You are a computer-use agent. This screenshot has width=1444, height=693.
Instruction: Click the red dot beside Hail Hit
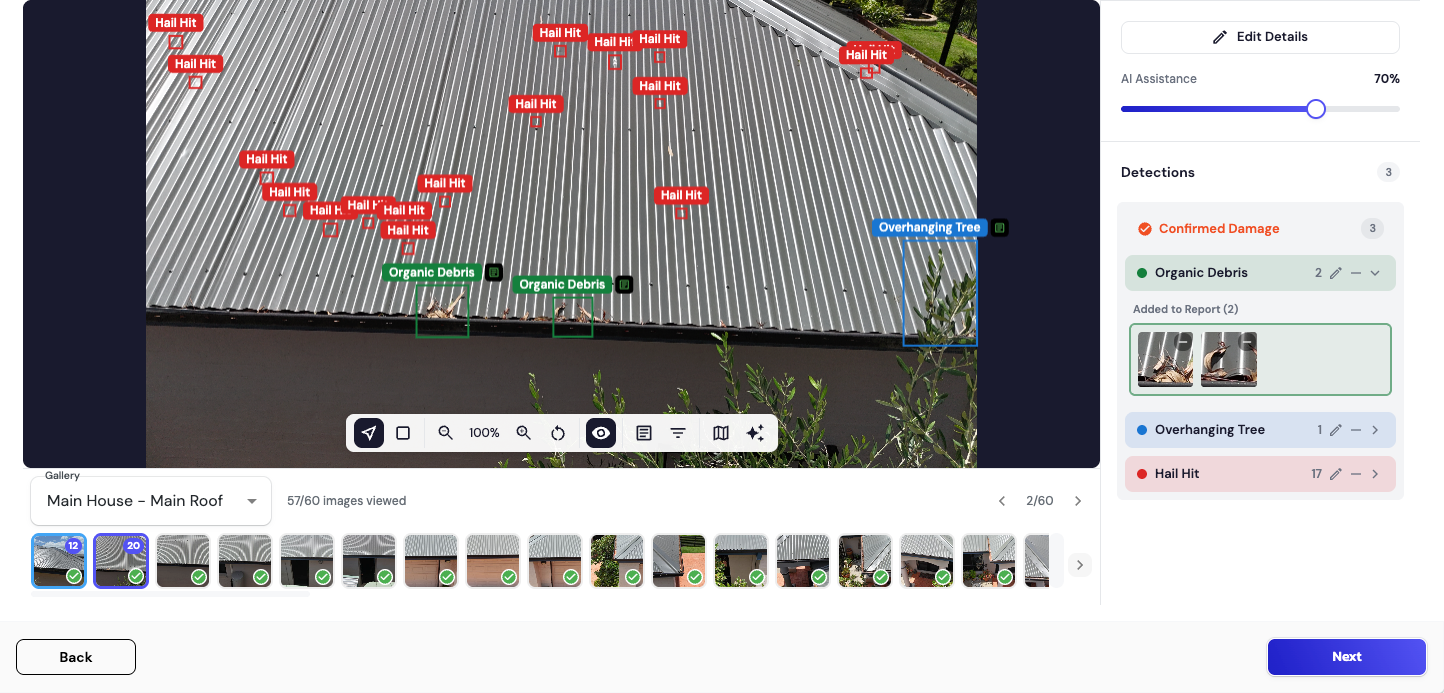click(x=1142, y=474)
